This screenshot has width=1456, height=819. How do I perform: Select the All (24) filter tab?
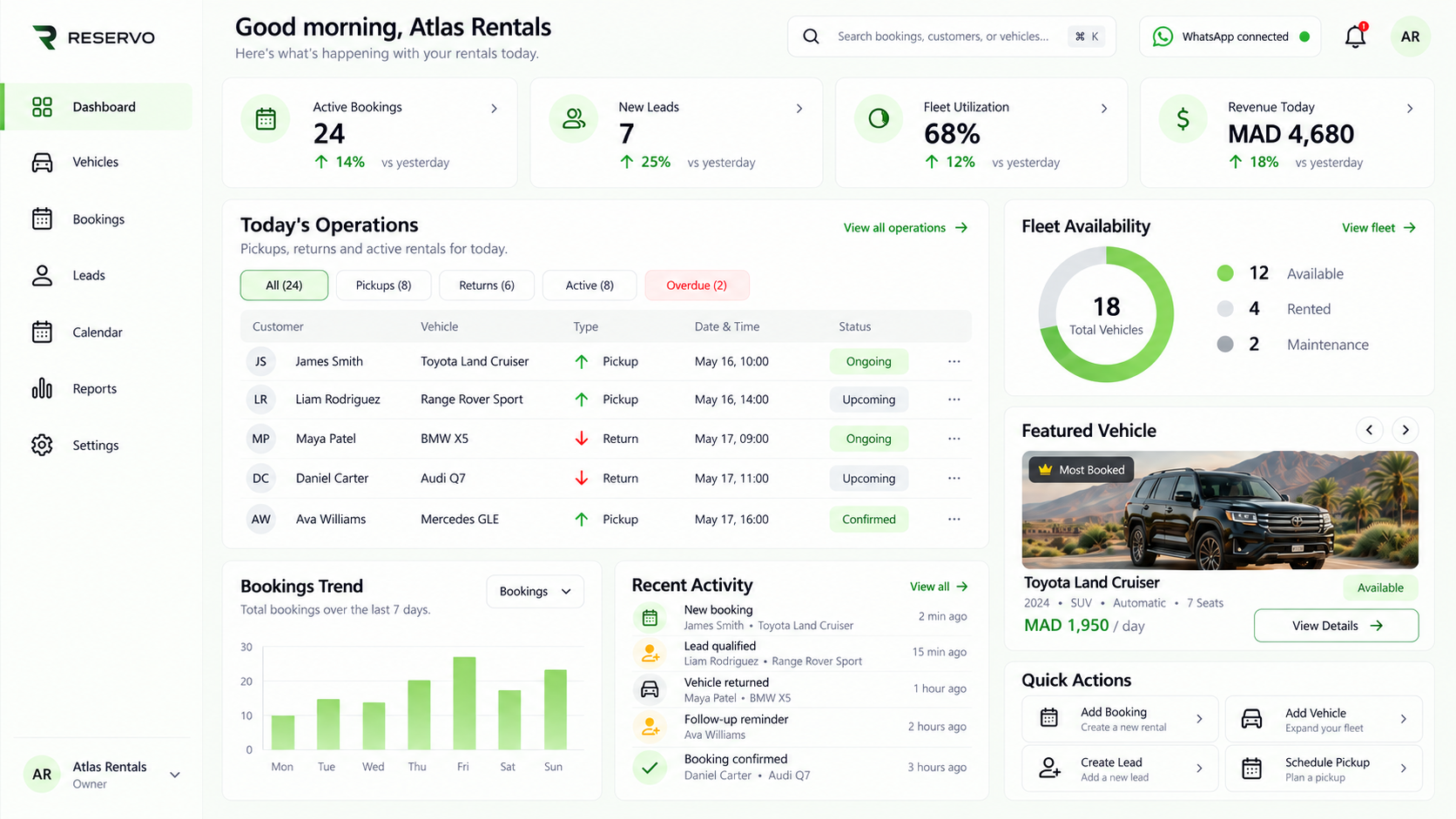(284, 285)
